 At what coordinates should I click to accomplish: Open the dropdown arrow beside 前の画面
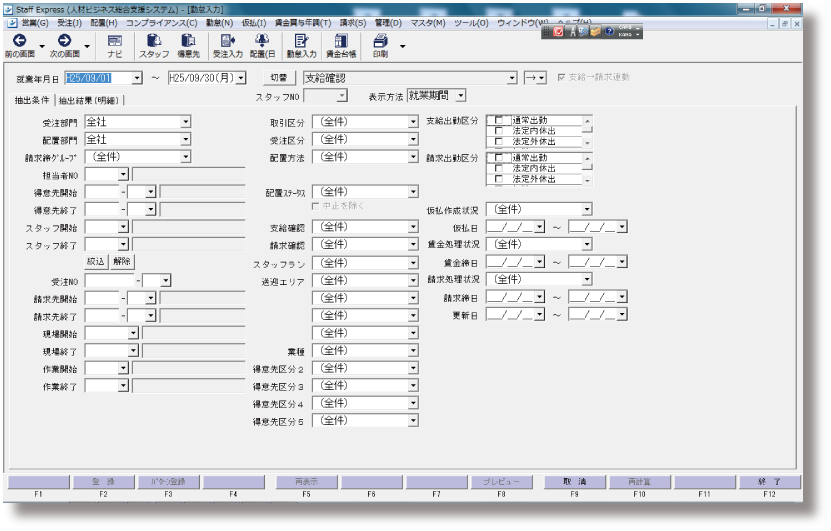tap(42, 47)
